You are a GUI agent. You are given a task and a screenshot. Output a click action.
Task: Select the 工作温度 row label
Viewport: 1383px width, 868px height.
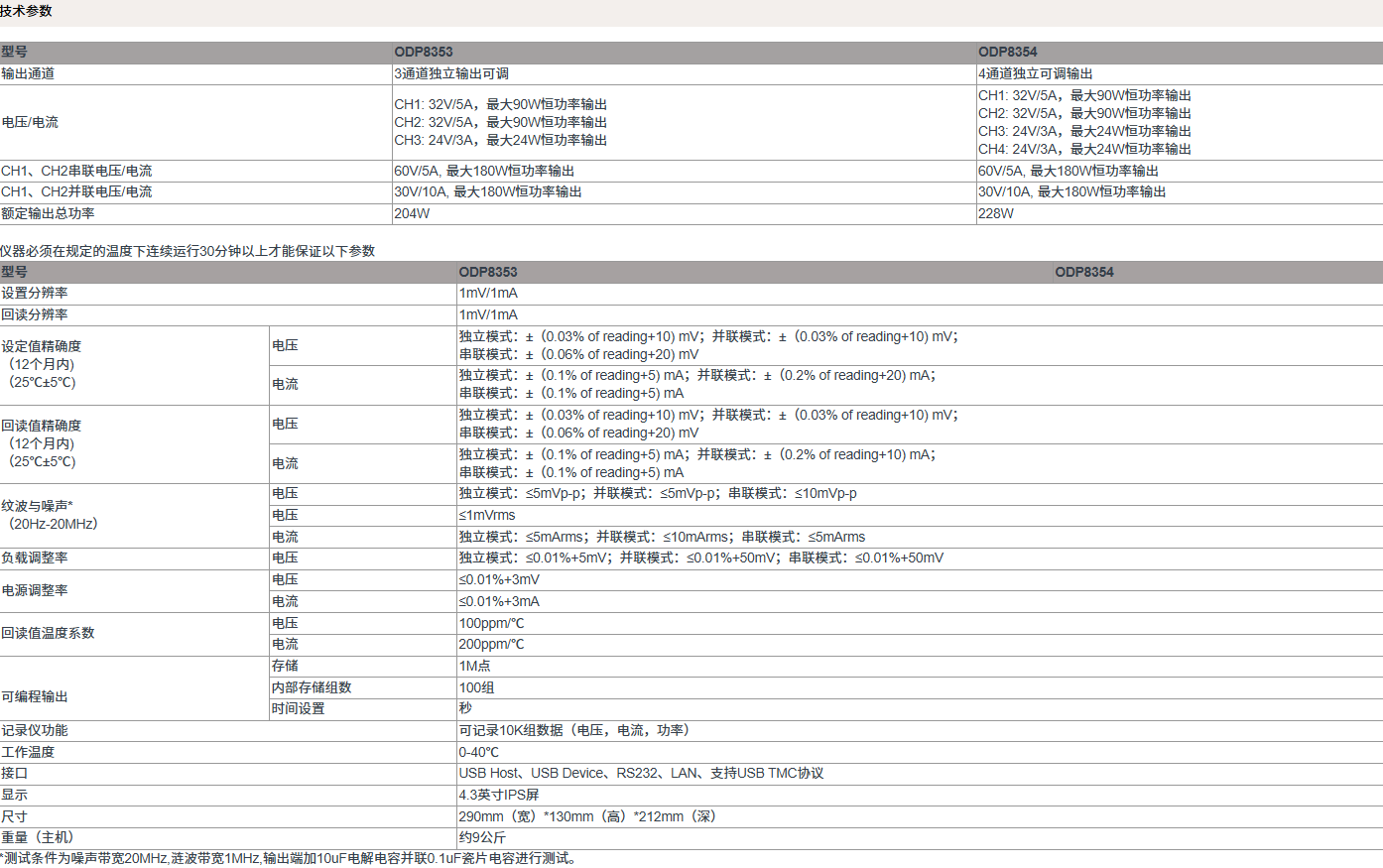[x=28, y=752]
